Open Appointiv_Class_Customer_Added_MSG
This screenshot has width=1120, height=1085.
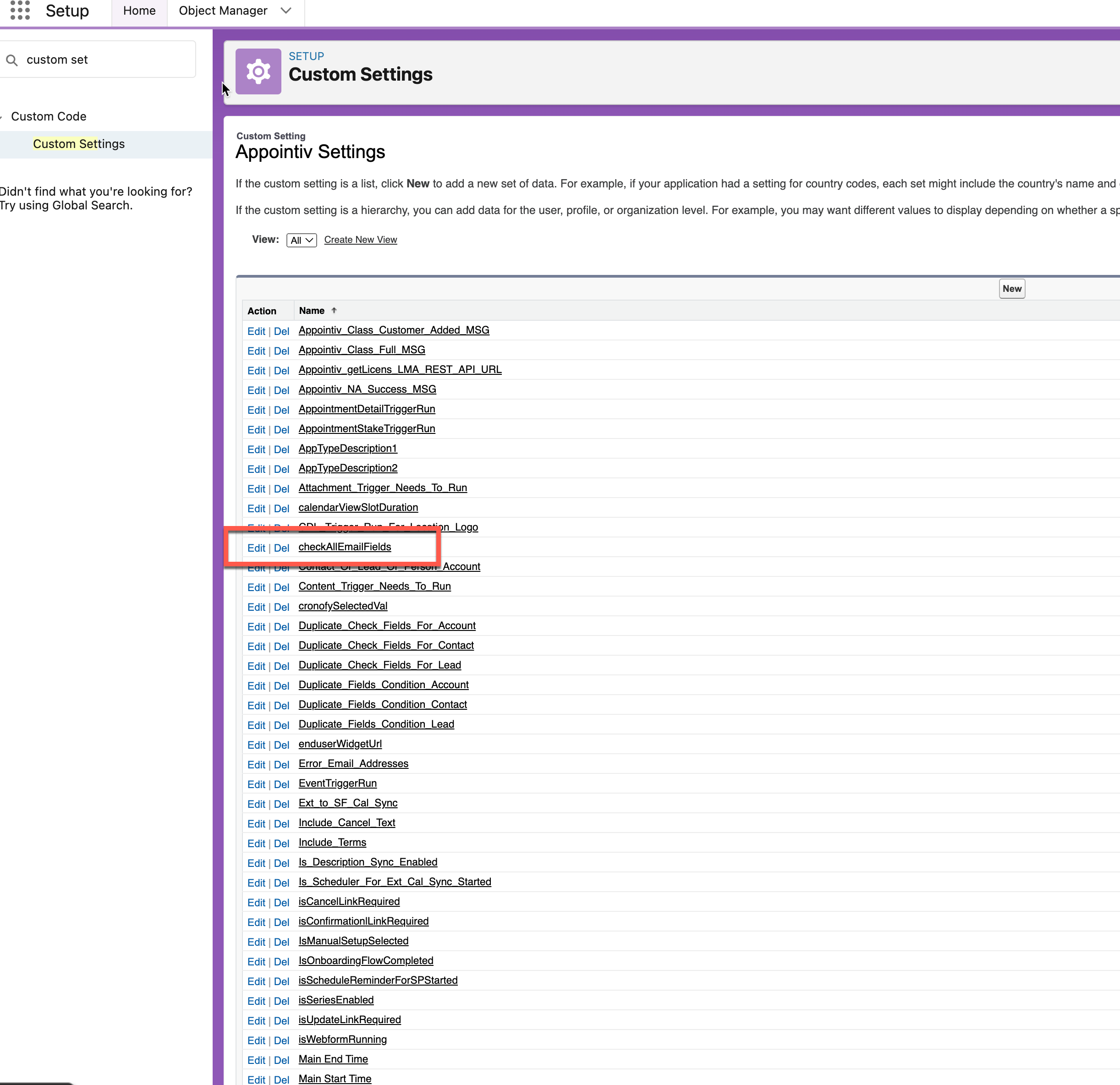tap(394, 330)
